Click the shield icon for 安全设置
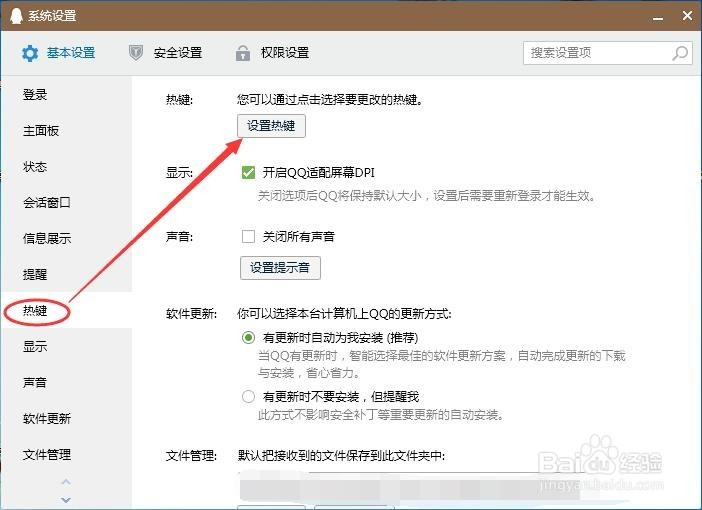 coord(136,53)
